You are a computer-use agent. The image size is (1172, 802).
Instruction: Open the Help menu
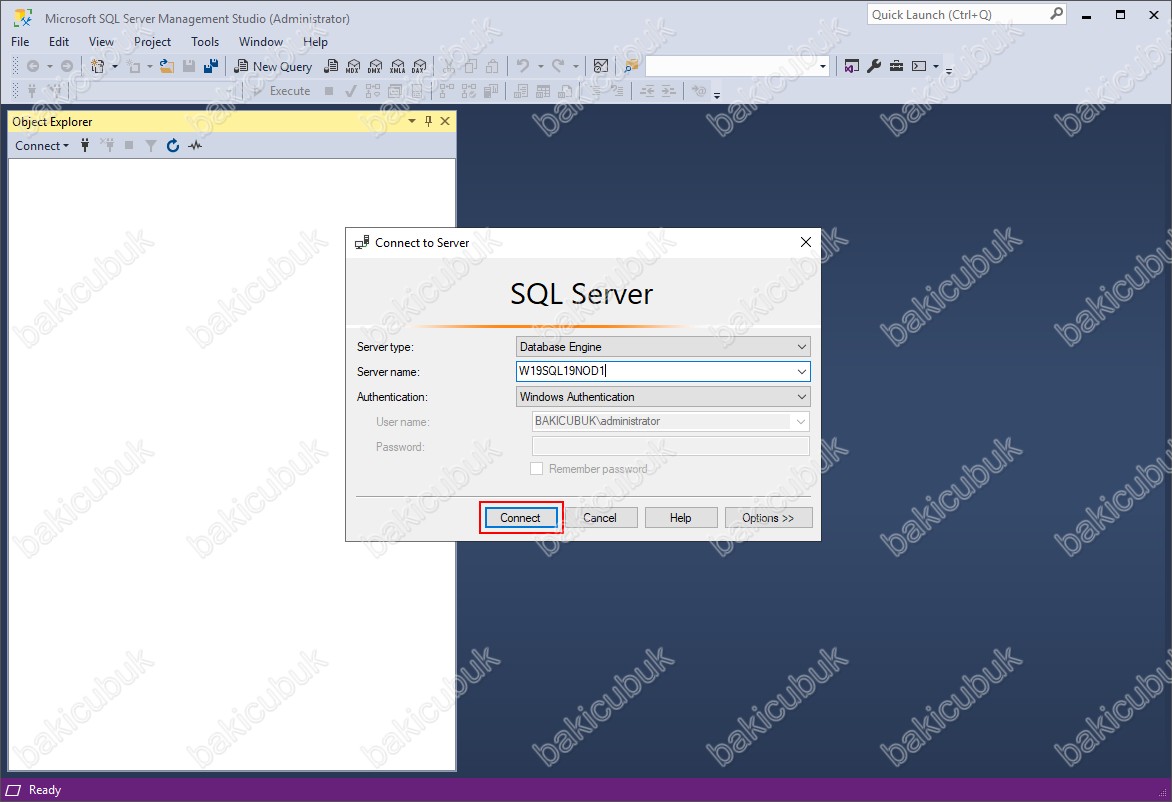pyautogui.click(x=315, y=42)
